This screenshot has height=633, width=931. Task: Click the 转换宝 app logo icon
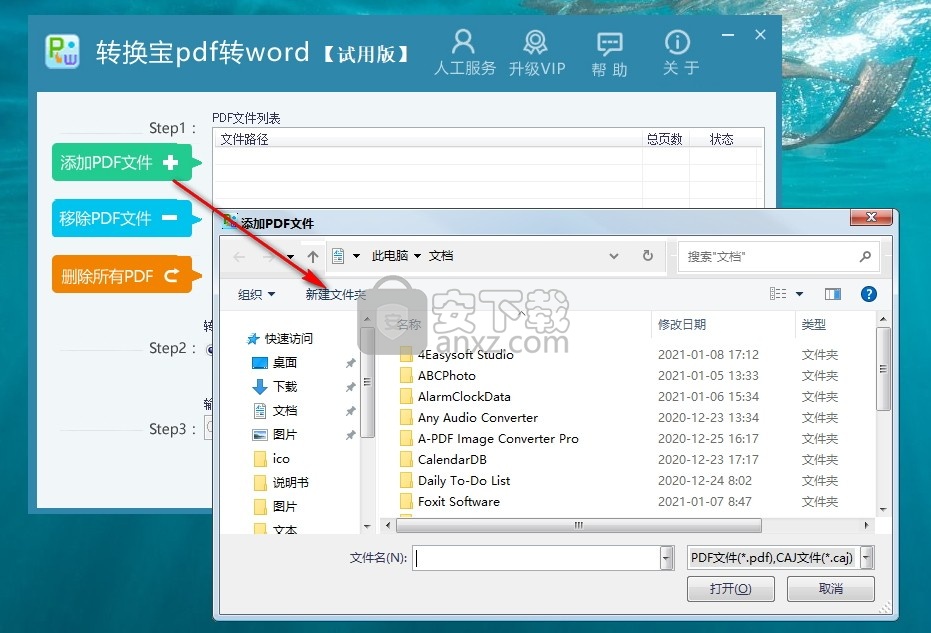click(x=62, y=51)
